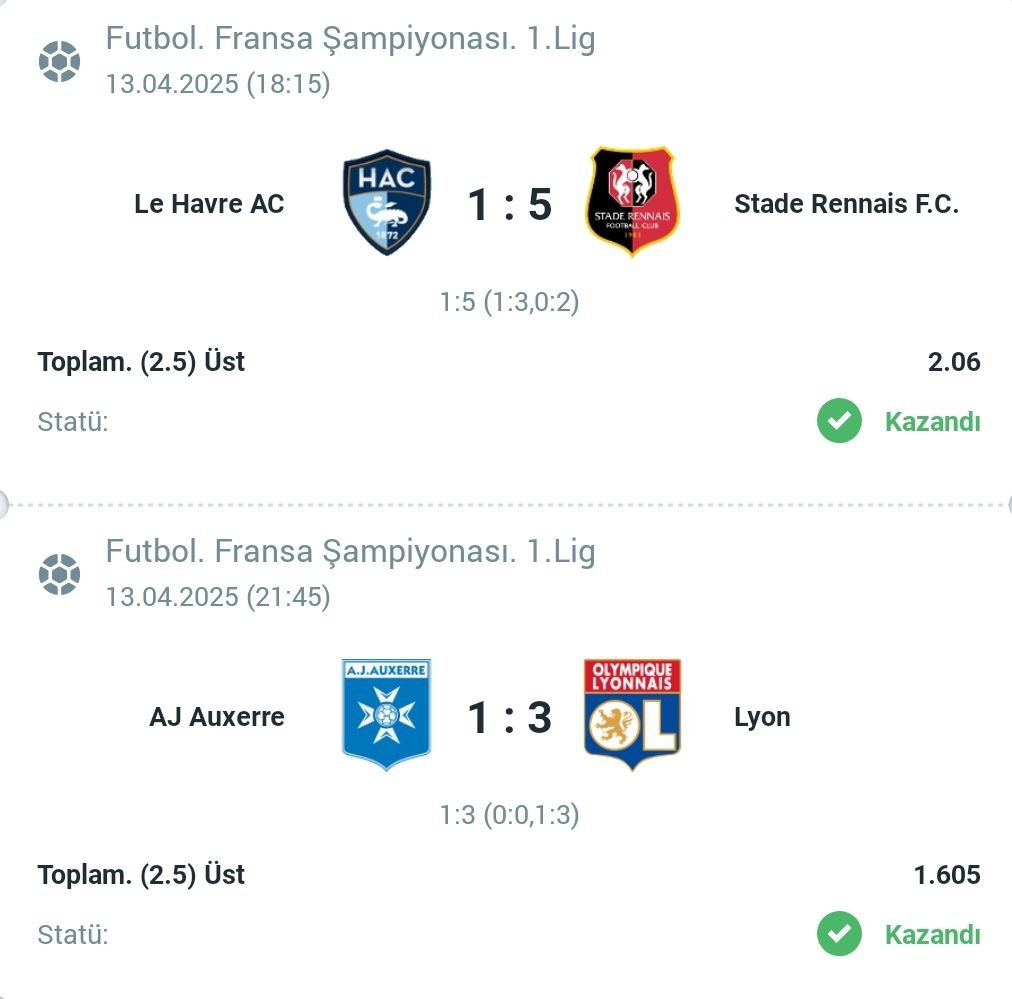
Task: Open first Futbol. Fransa Şampiyonası. 1.Lig header
Action: [350, 39]
